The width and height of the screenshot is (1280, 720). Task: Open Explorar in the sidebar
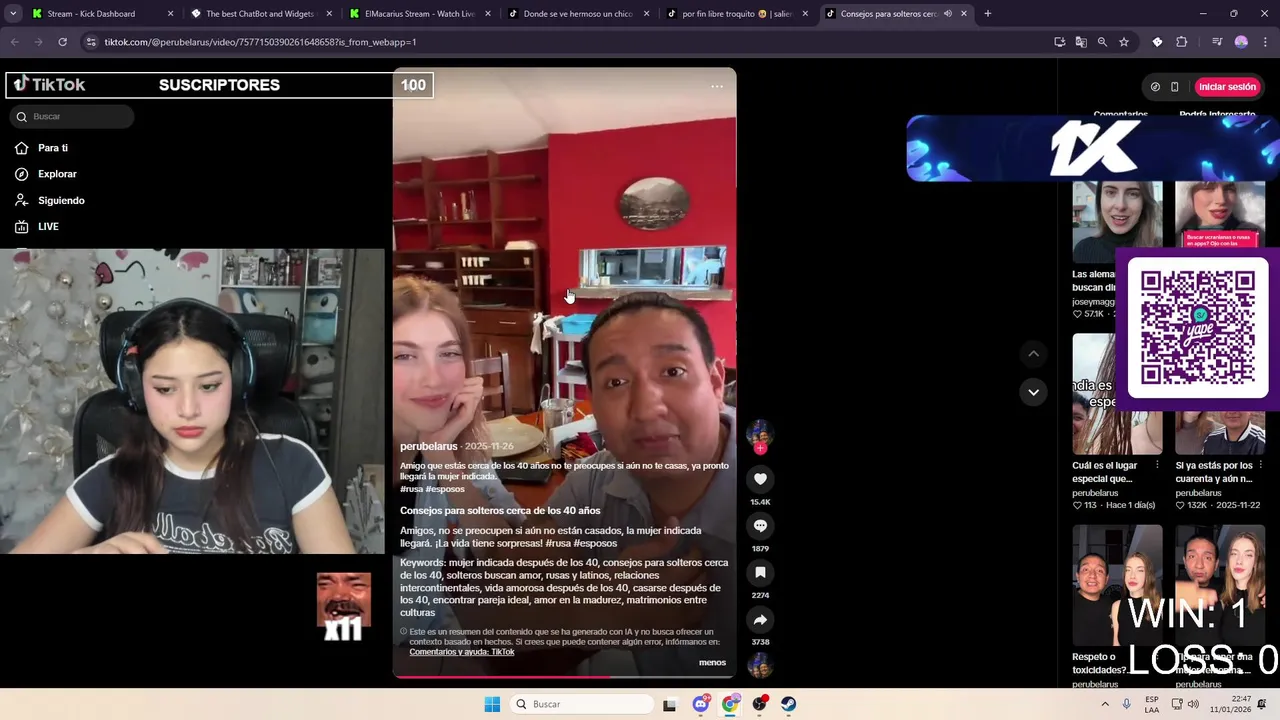[x=57, y=174]
